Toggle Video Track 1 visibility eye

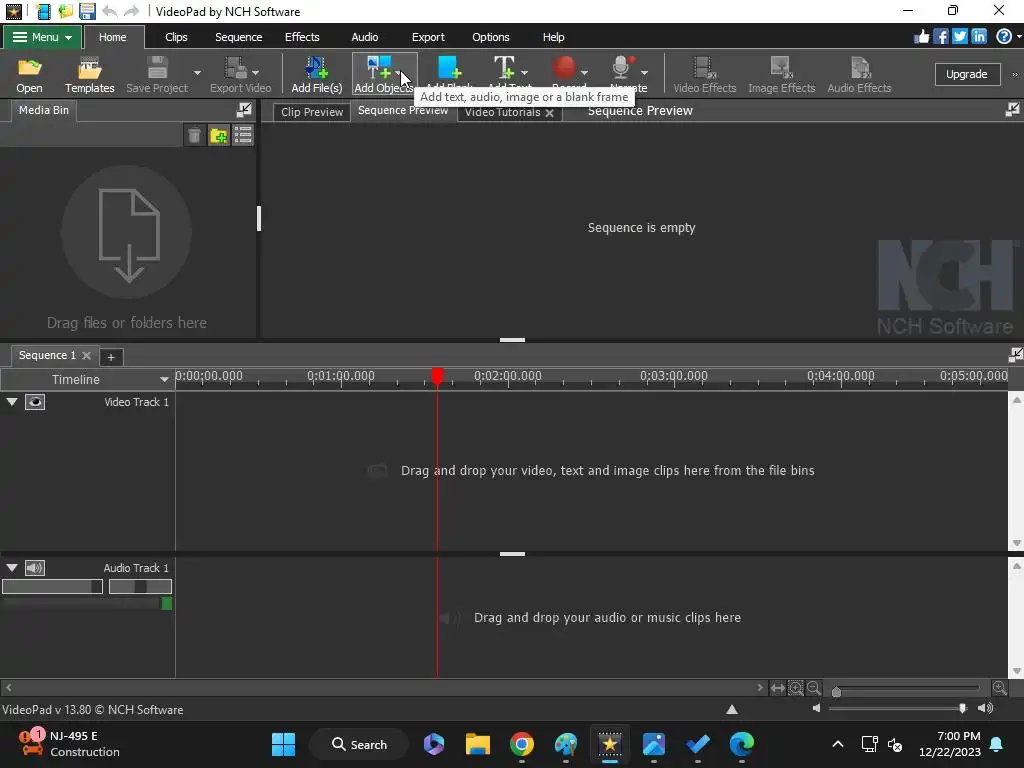(35, 402)
